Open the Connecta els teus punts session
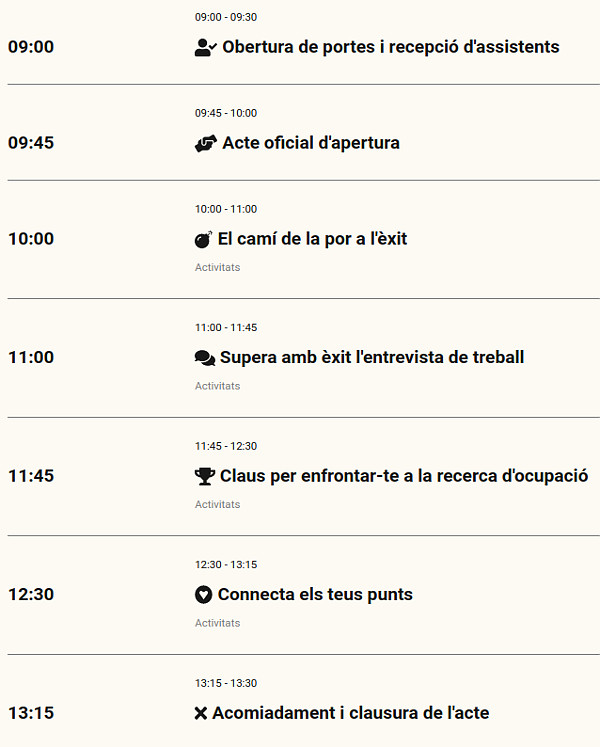 coord(315,595)
